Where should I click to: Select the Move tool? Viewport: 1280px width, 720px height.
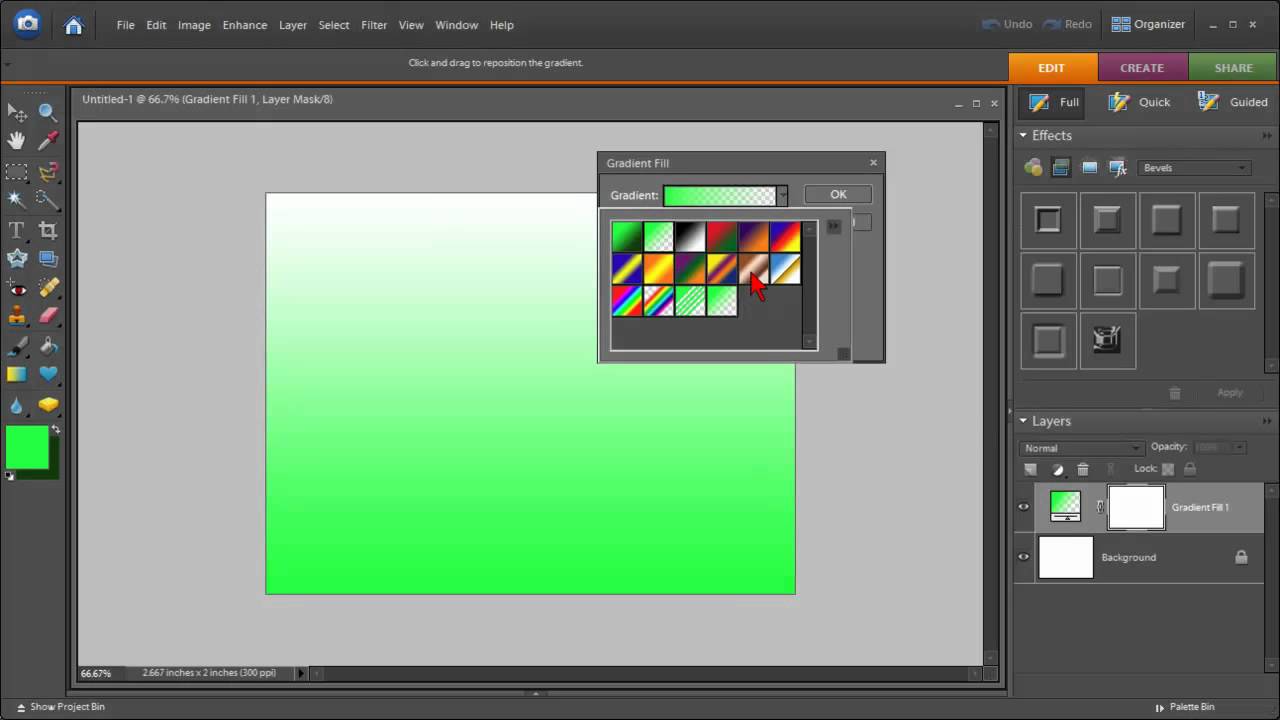[x=17, y=112]
